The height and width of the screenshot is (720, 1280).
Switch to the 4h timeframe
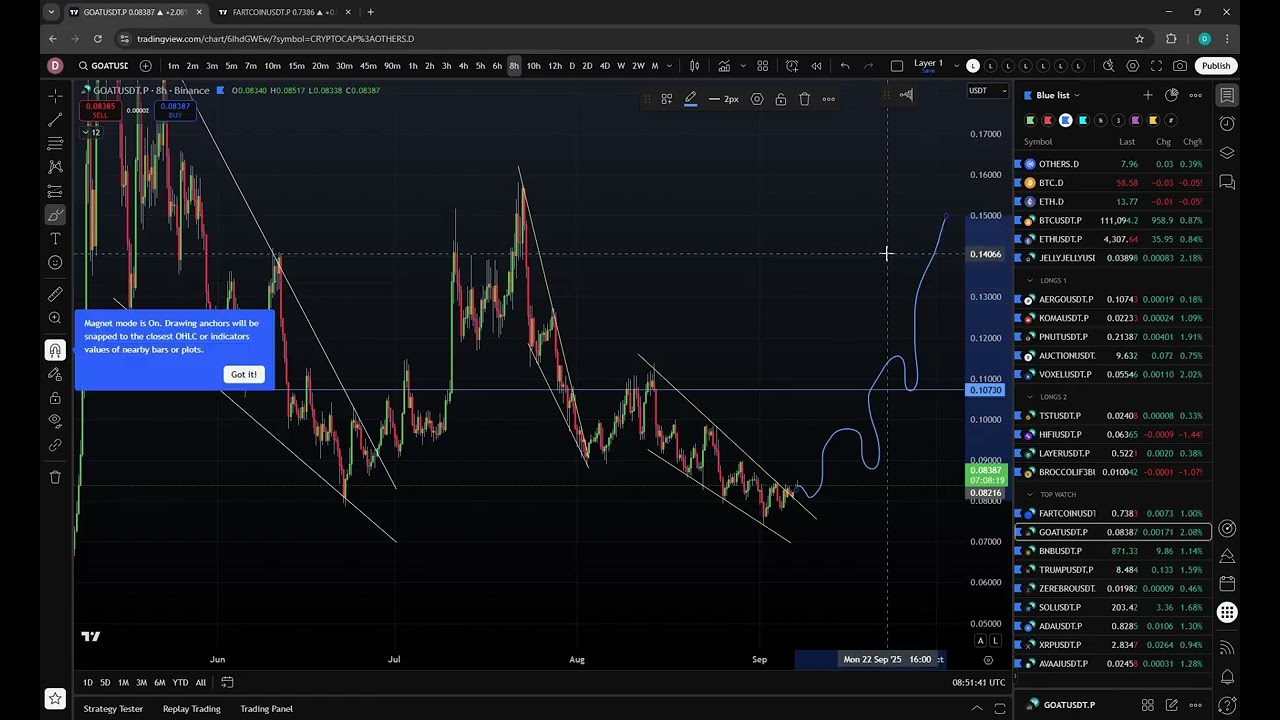463,66
